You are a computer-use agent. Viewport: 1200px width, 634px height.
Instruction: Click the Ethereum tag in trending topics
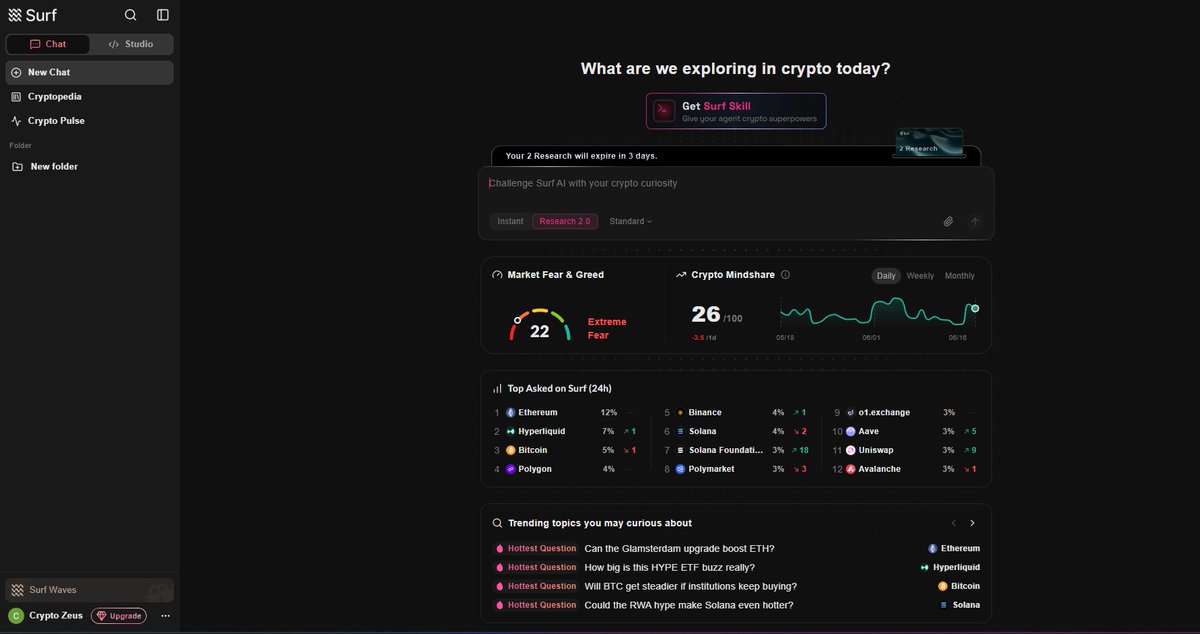click(x=954, y=549)
